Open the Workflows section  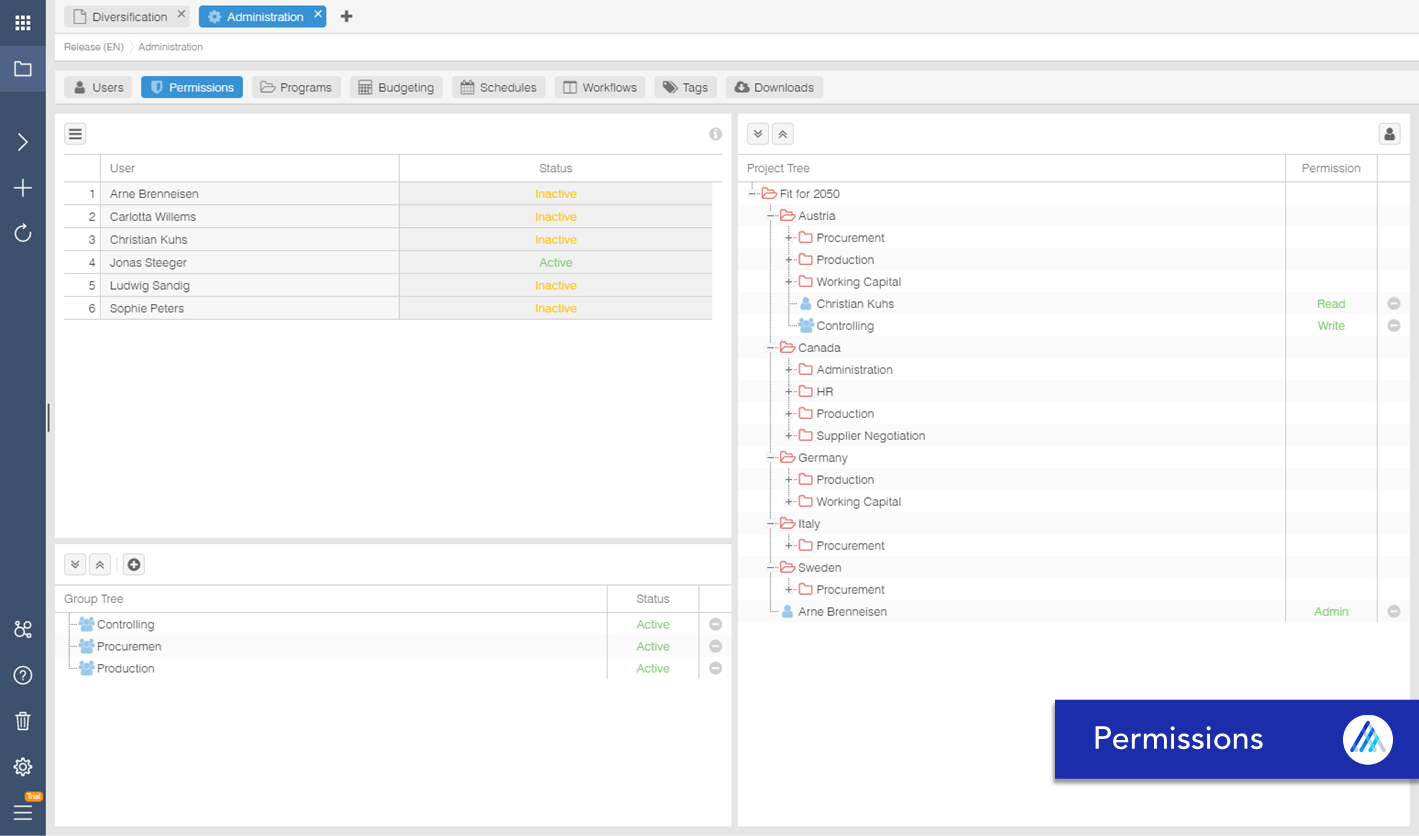coord(599,87)
